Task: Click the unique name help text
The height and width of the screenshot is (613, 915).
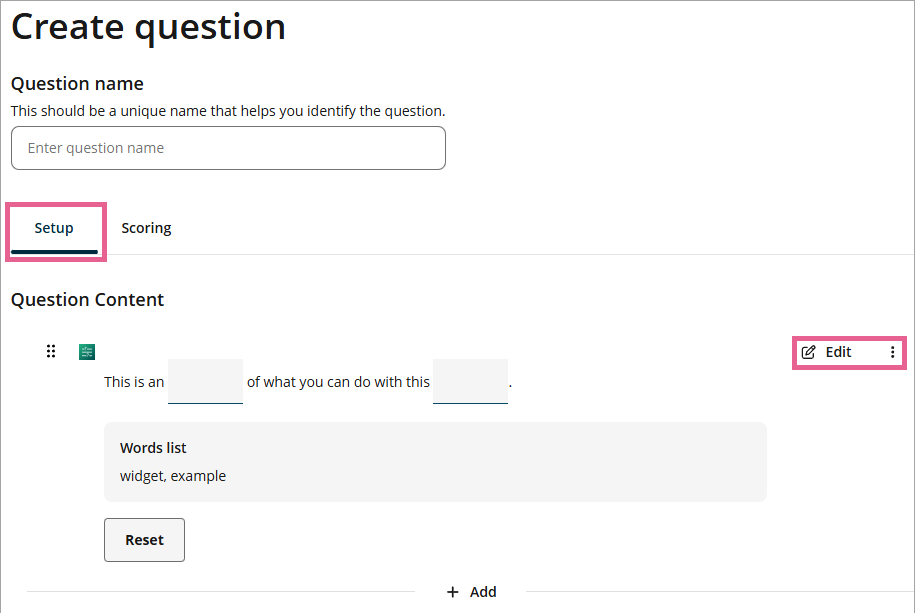Action: (228, 111)
